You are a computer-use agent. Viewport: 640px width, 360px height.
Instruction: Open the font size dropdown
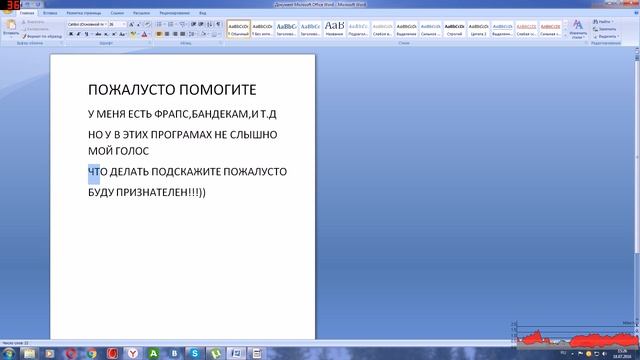tap(124, 24)
